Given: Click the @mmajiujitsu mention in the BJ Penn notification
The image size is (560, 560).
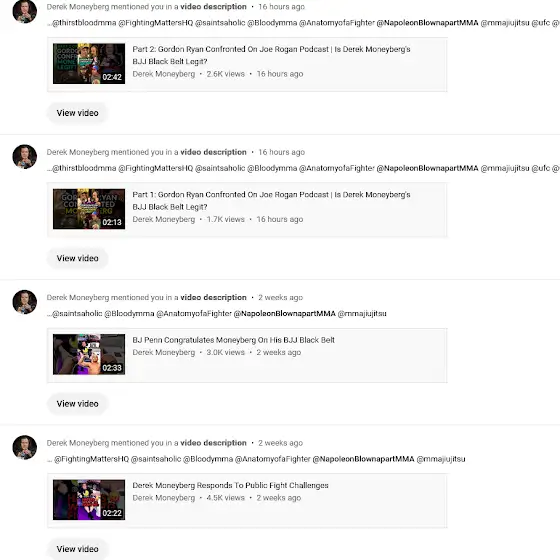Looking at the screenshot, I should (x=362, y=314).
